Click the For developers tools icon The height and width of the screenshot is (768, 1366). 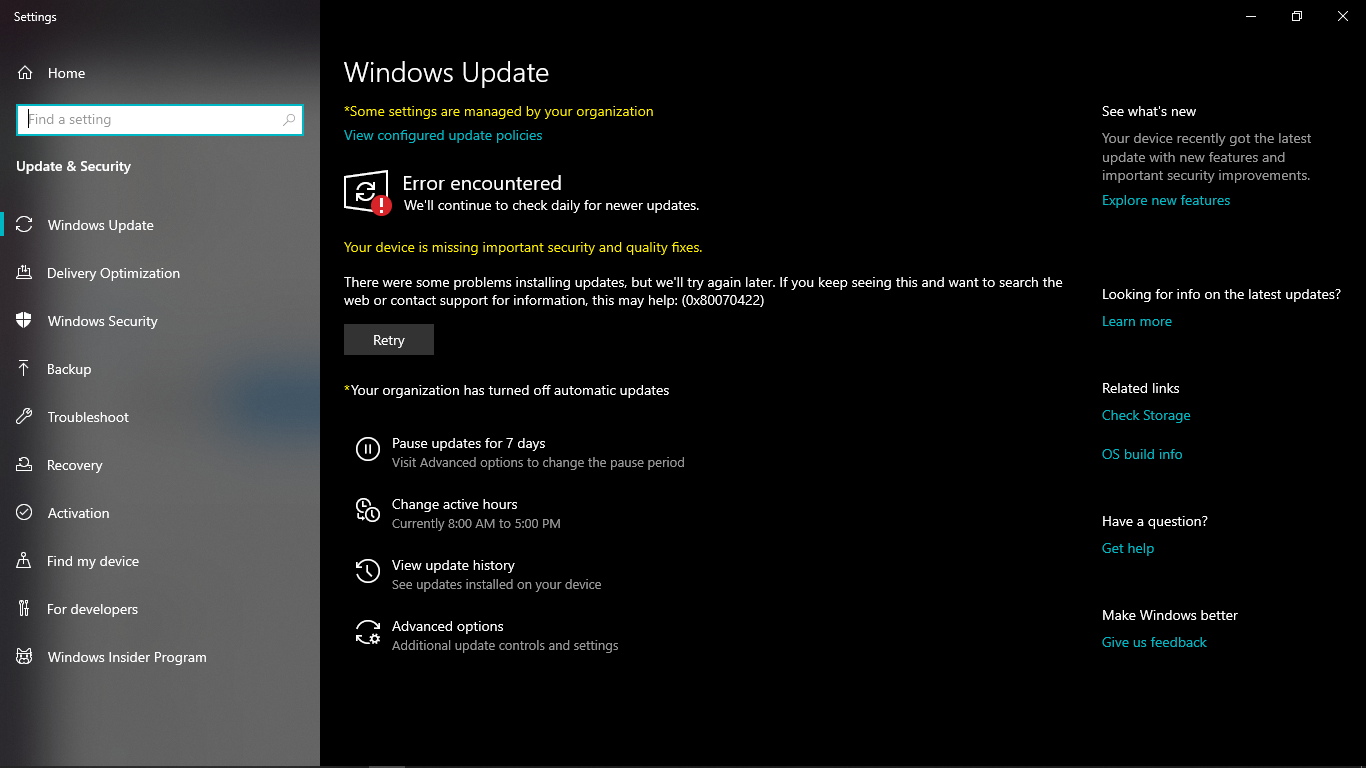coord(25,609)
